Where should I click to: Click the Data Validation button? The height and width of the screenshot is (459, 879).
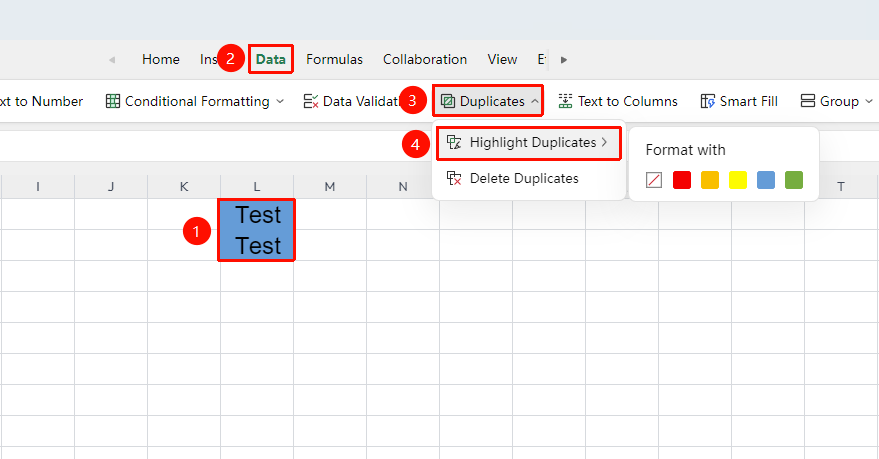point(351,101)
